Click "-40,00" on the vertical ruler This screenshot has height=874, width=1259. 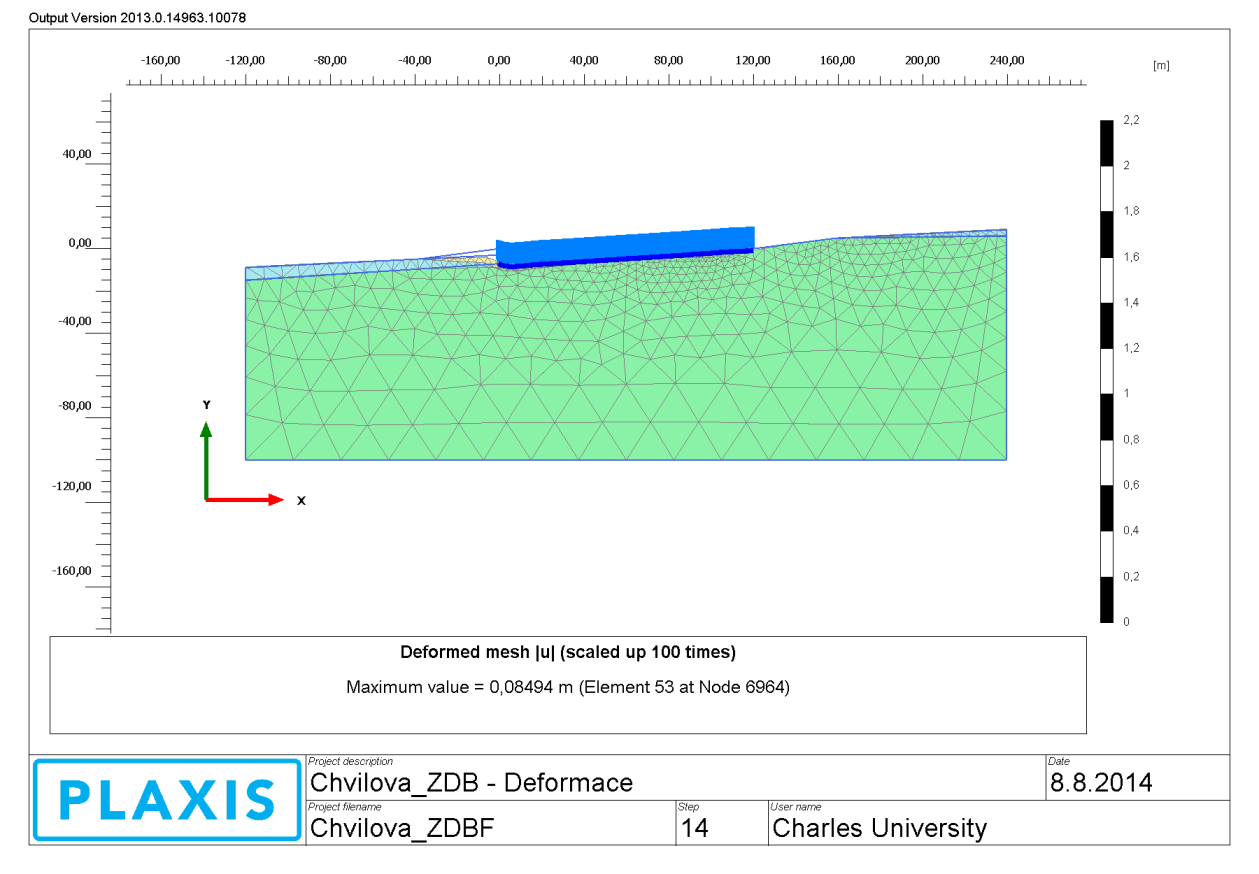pyautogui.click(x=75, y=321)
